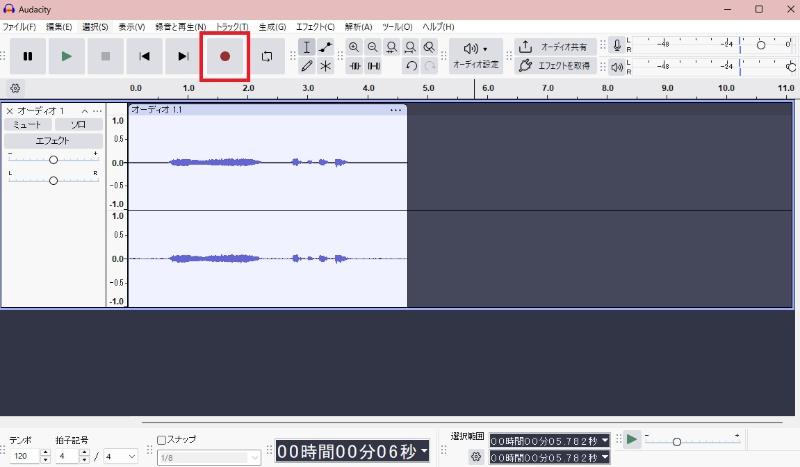The image size is (800, 467).
Task: Adjust the track pan L/R slider knob
Action: [x=53, y=181]
